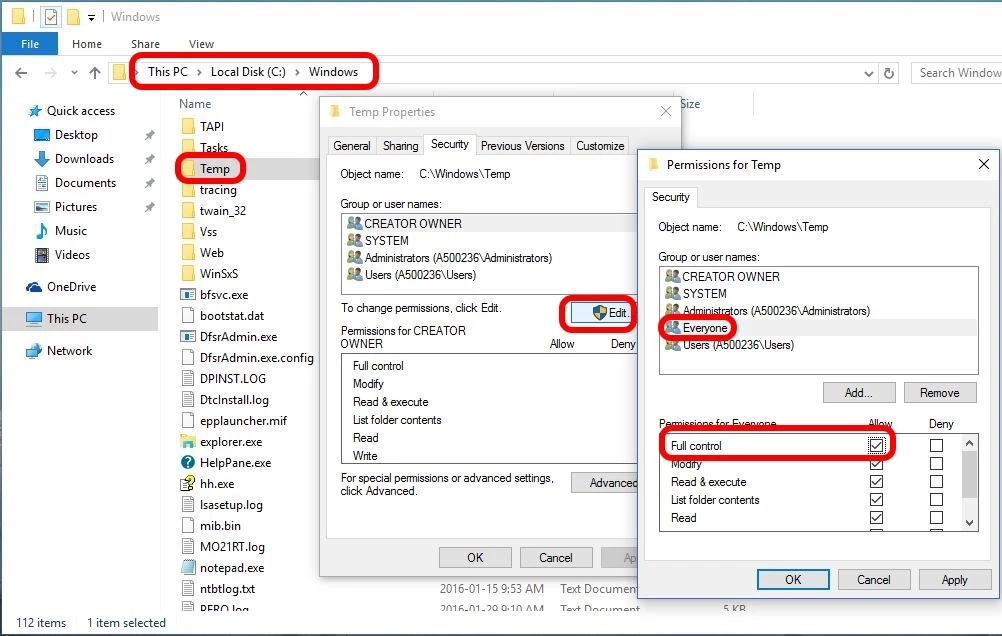Switch to Sharing tab in Temp Properties

[401, 146]
